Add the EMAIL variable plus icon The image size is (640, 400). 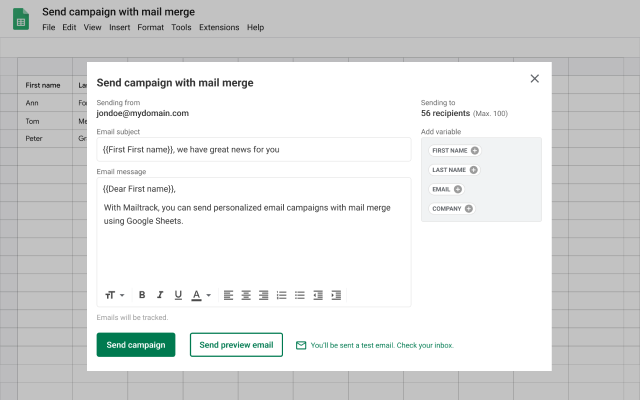[x=458, y=189]
